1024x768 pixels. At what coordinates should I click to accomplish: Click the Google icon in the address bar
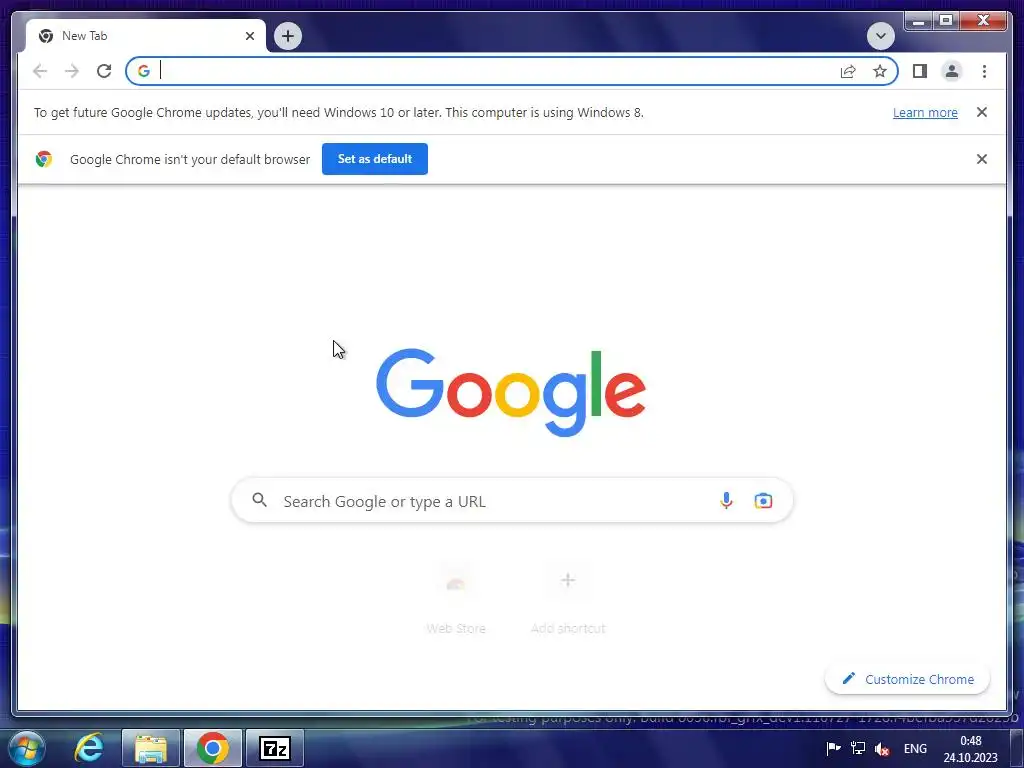pyautogui.click(x=144, y=71)
